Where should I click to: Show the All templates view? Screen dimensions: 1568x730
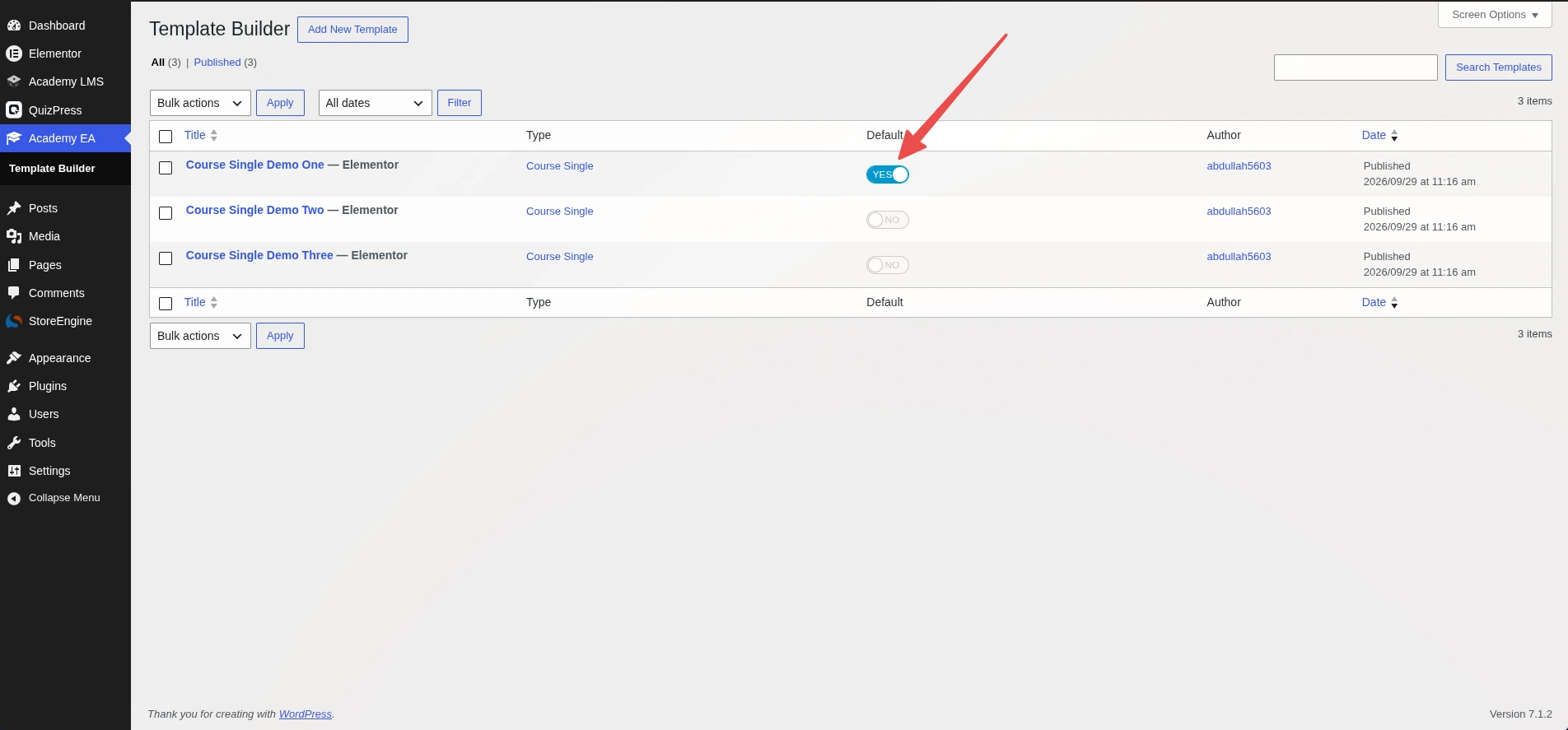pos(158,63)
